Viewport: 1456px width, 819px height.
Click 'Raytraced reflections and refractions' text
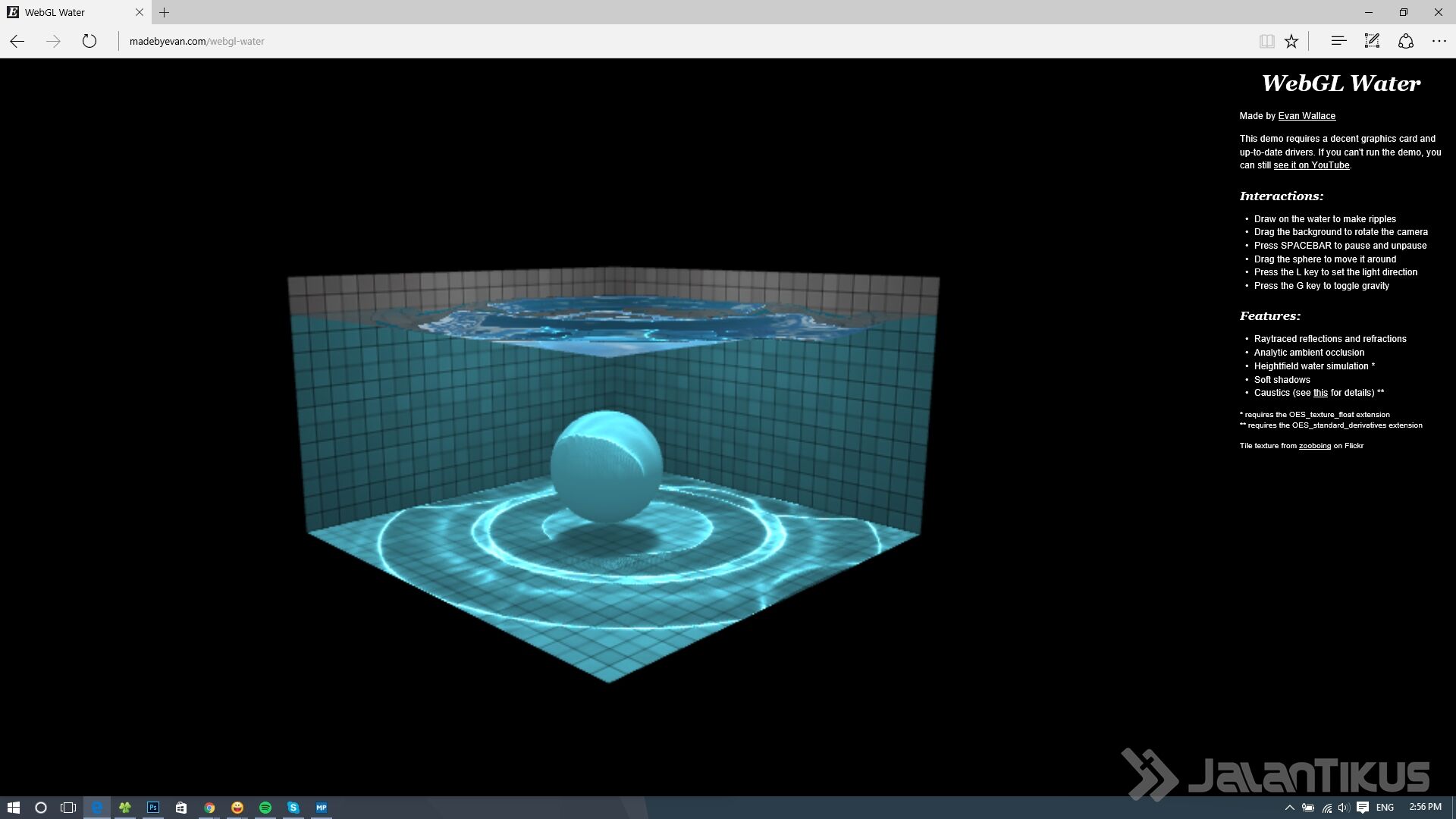tap(1330, 339)
